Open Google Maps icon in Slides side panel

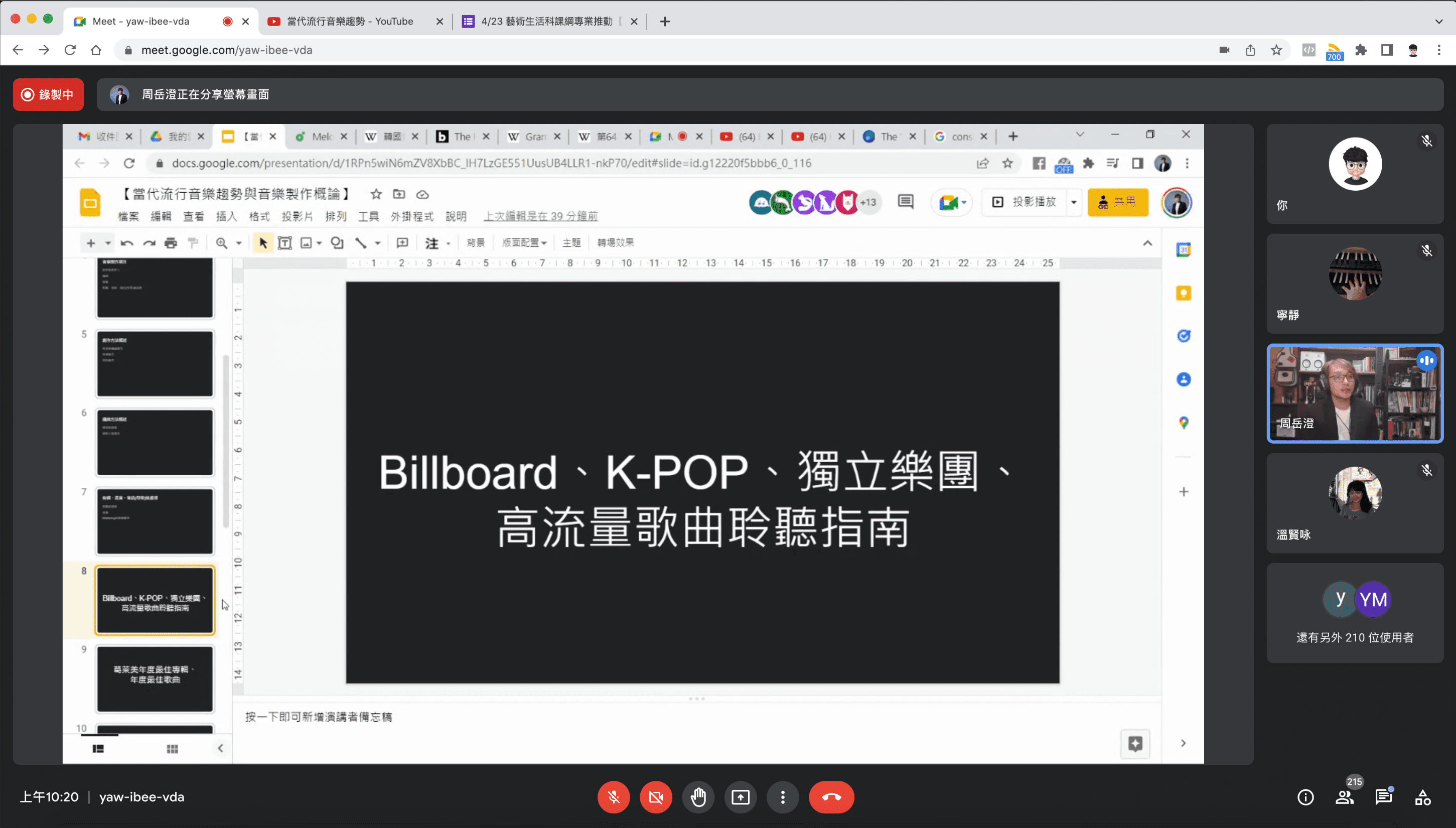coord(1184,423)
